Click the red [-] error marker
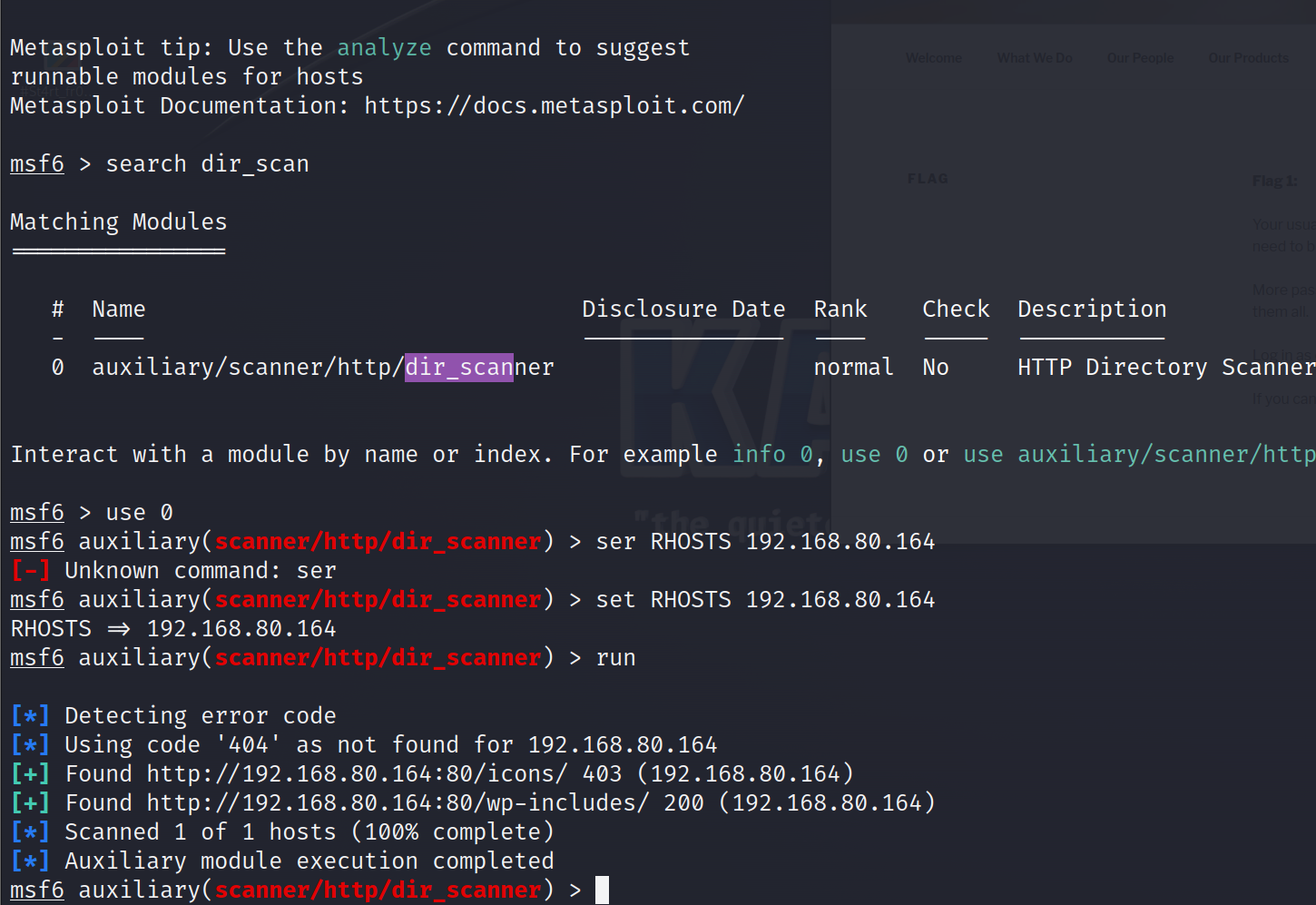Image resolution: width=1316 pixels, height=905 pixels. tap(30, 571)
